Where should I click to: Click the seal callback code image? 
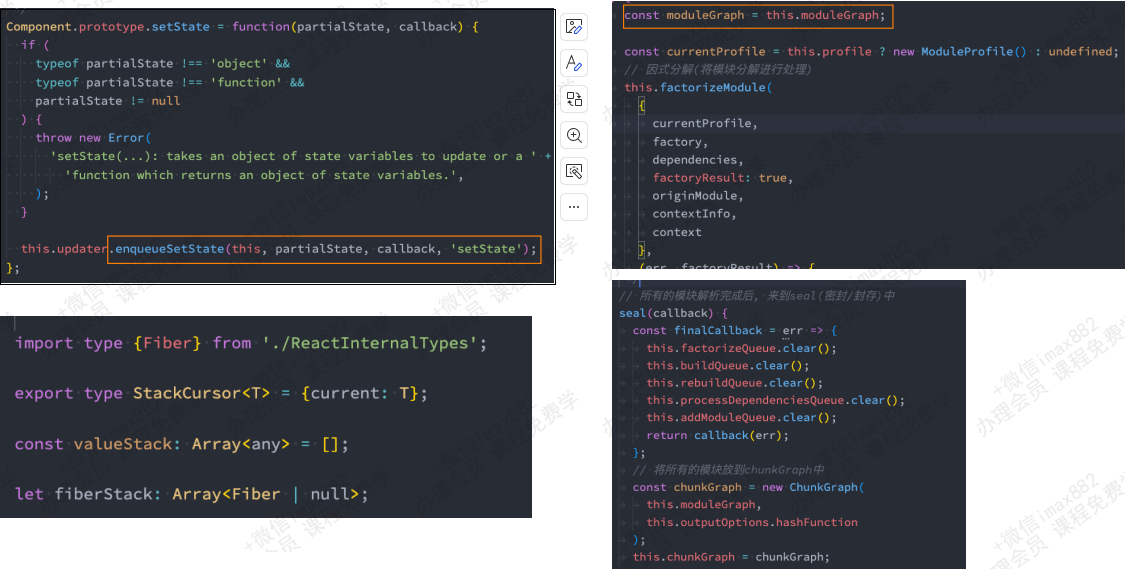tap(788, 424)
